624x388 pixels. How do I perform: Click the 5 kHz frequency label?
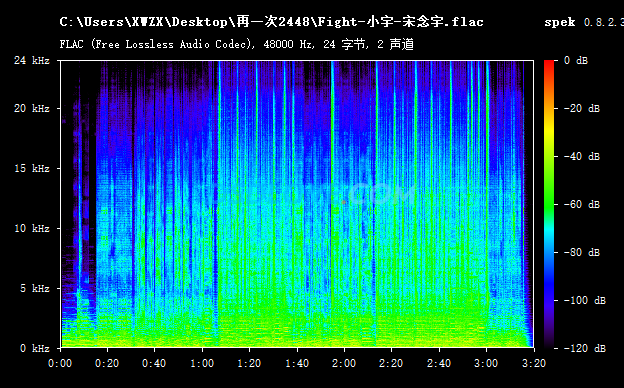(35, 288)
